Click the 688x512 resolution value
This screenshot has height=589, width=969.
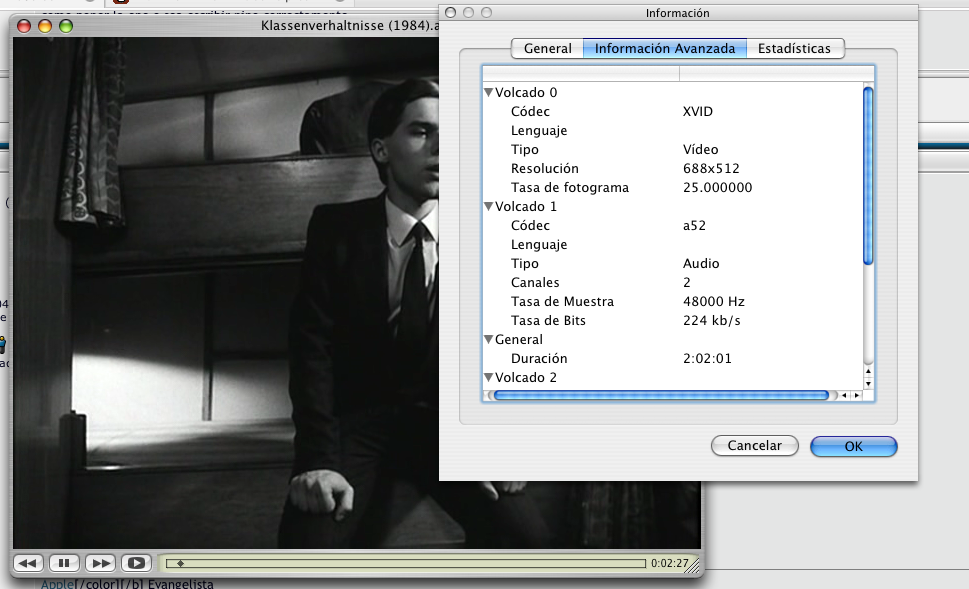(x=711, y=168)
